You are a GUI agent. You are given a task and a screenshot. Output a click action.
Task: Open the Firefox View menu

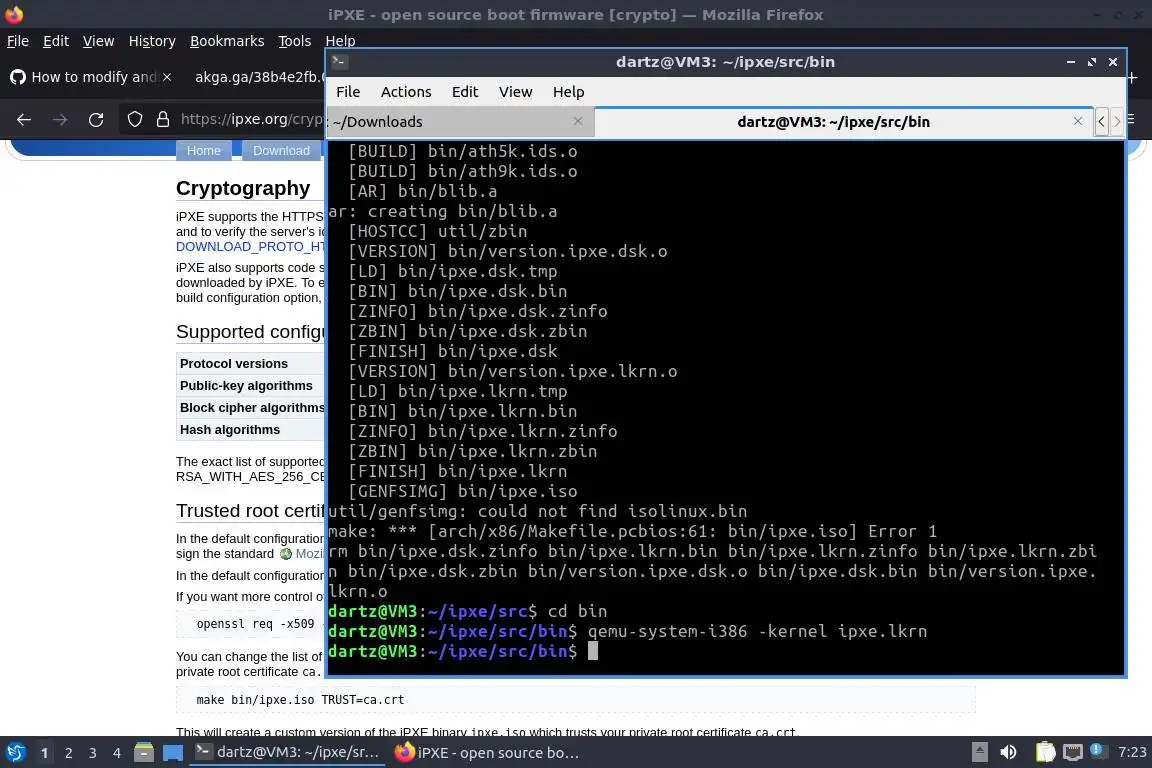point(98,41)
